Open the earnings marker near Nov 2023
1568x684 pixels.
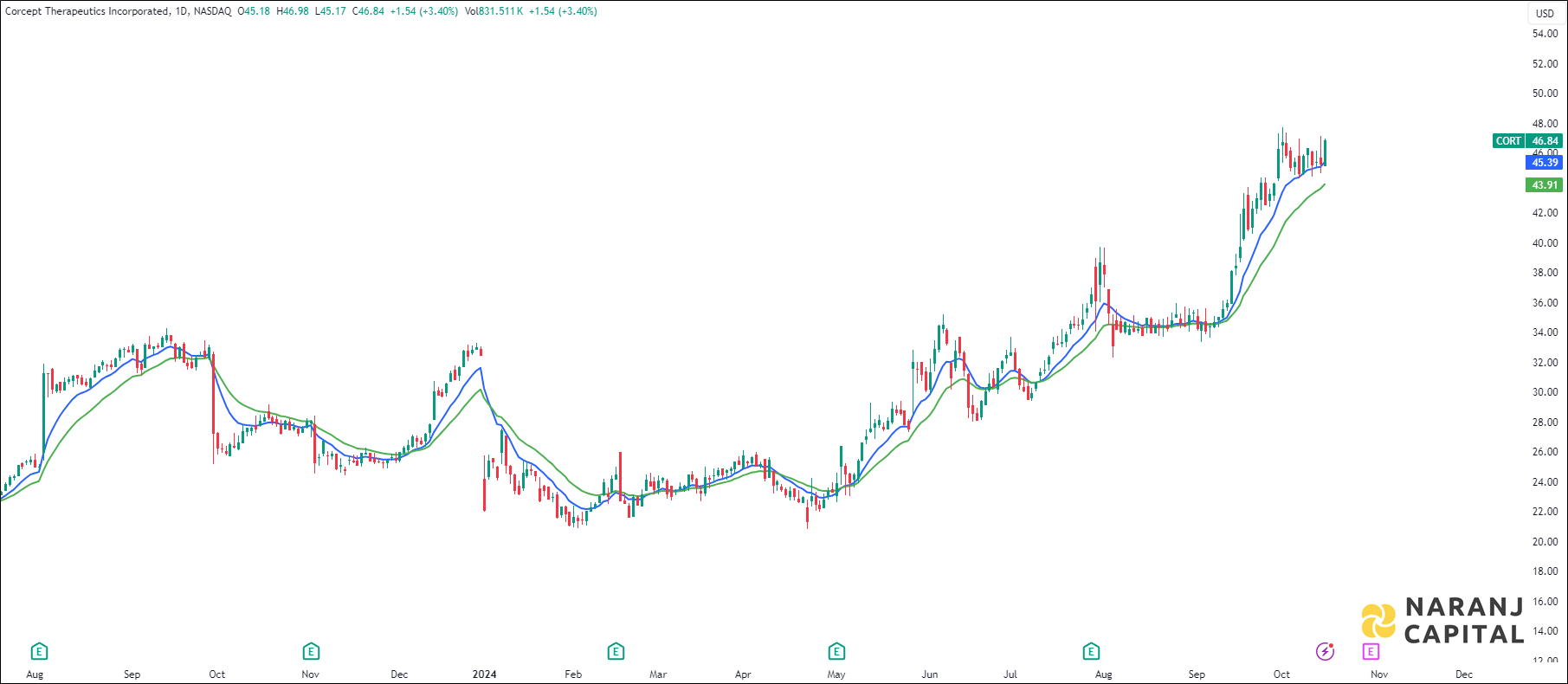[x=311, y=651]
